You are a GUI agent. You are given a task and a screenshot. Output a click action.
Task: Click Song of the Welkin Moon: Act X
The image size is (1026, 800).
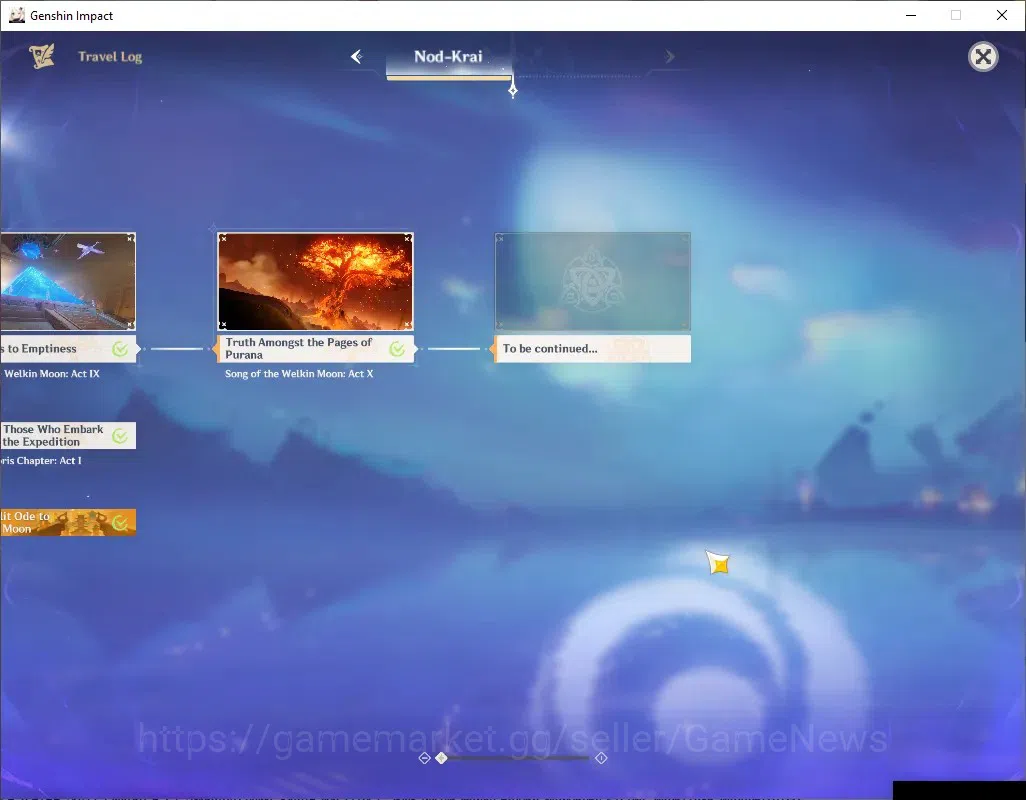tap(299, 374)
